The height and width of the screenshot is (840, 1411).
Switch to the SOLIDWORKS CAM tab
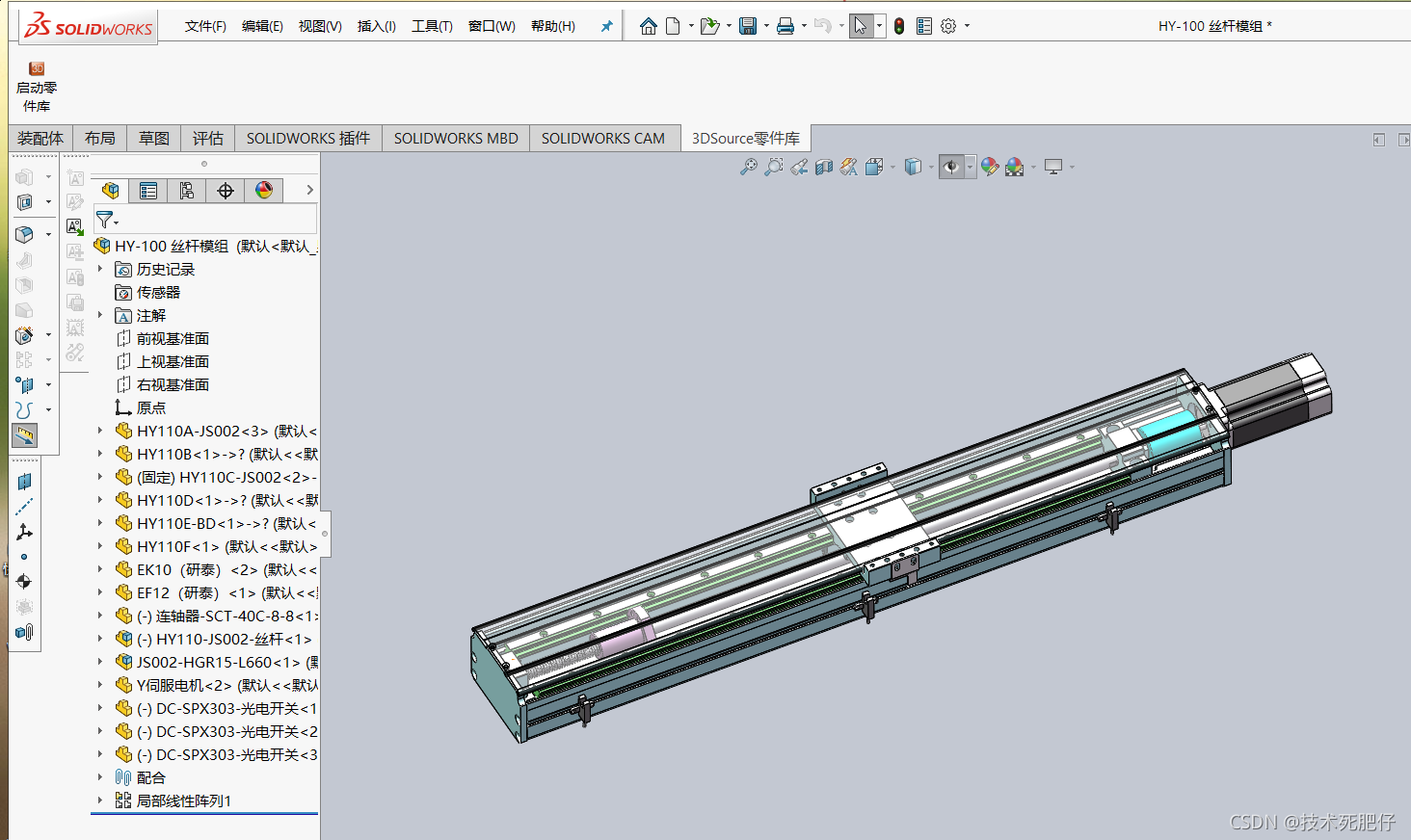point(603,138)
